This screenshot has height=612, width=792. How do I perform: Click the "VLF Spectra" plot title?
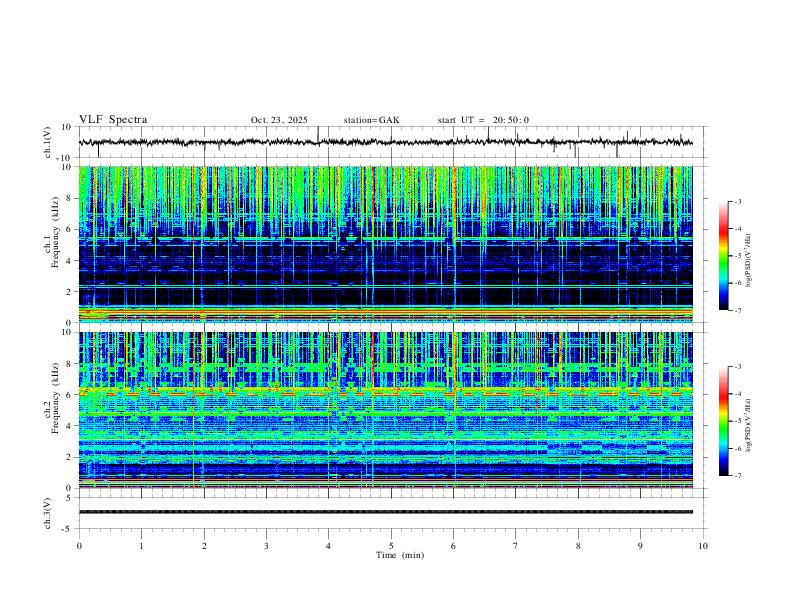click(x=113, y=120)
